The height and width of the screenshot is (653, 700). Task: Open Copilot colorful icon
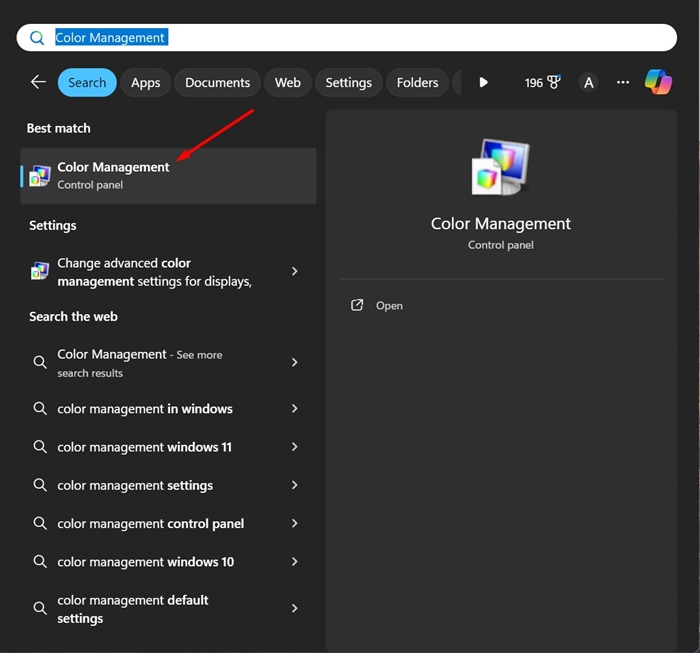click(658, 82)
